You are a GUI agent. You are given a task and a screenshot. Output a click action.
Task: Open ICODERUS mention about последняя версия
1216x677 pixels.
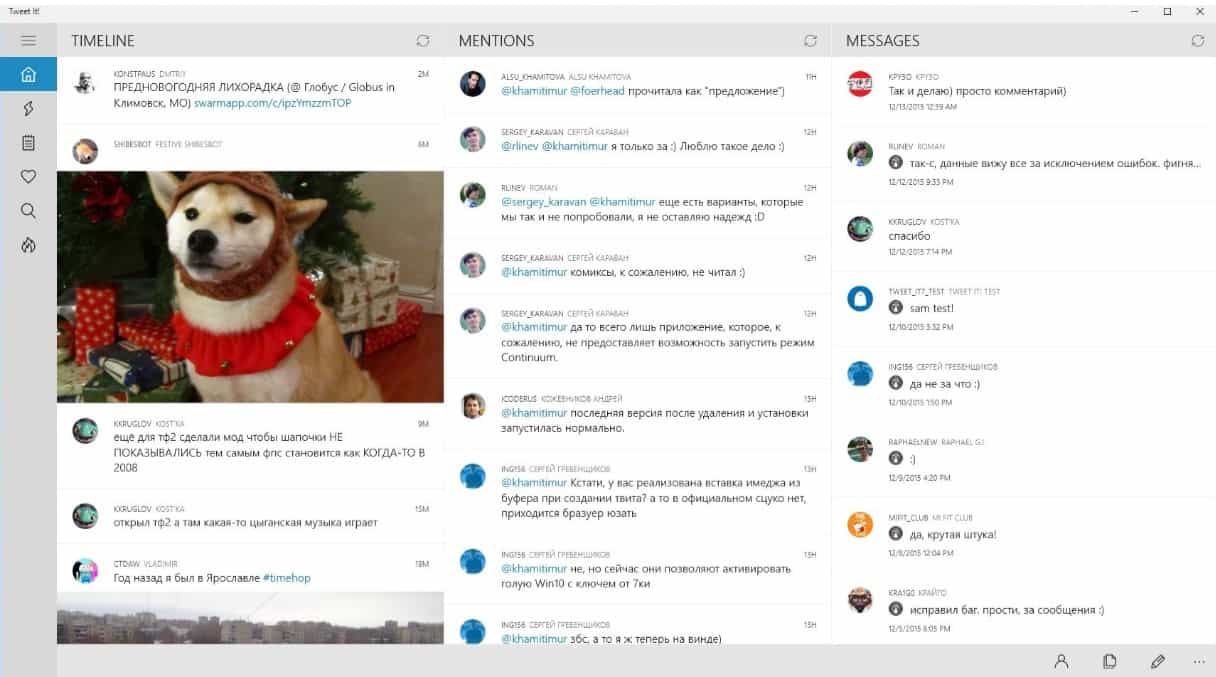[638, 413]
